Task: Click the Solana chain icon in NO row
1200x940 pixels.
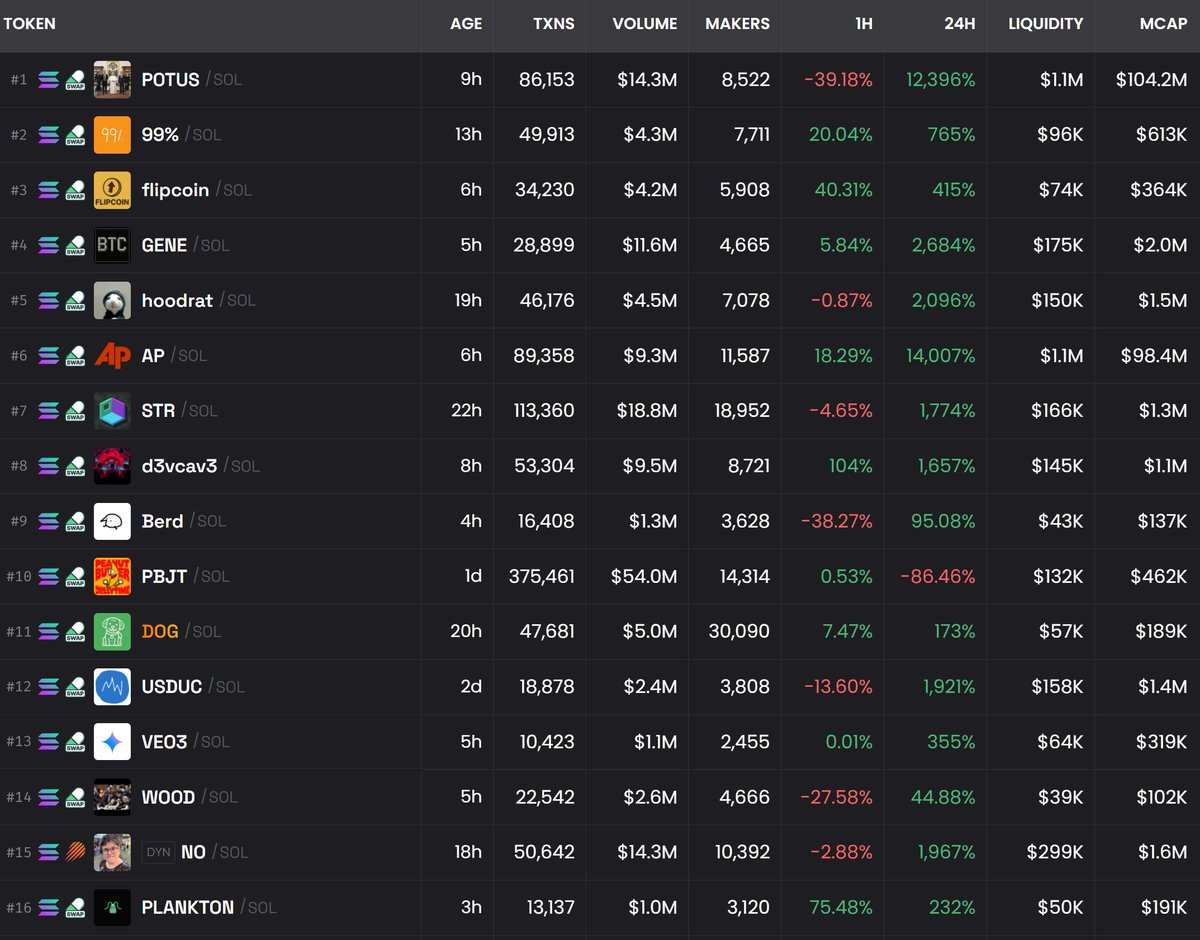Action: pyautogui.click(x=48, y=853)
